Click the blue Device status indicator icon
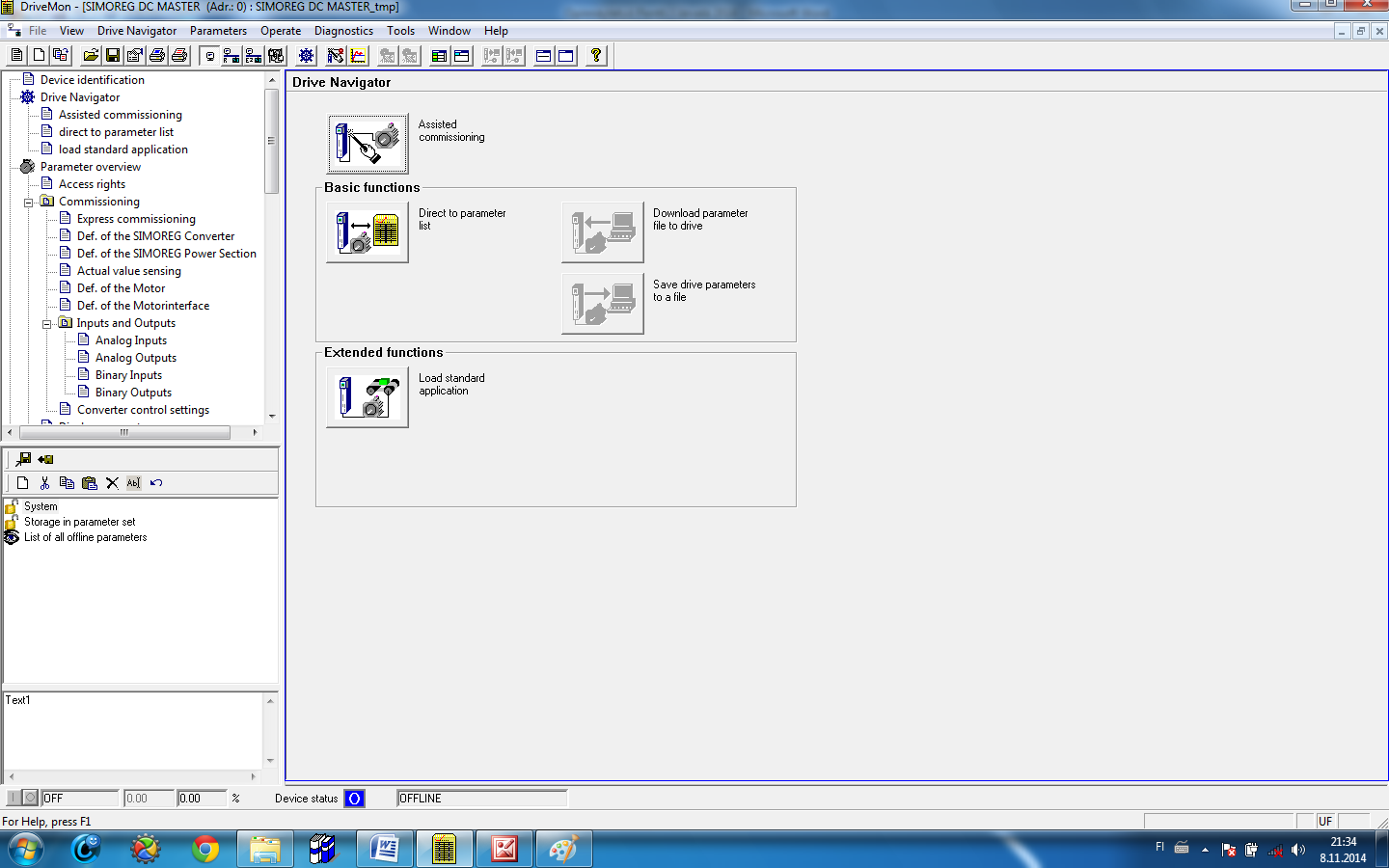This screenshot has height=868, width=1389. [x=354, y=799]
